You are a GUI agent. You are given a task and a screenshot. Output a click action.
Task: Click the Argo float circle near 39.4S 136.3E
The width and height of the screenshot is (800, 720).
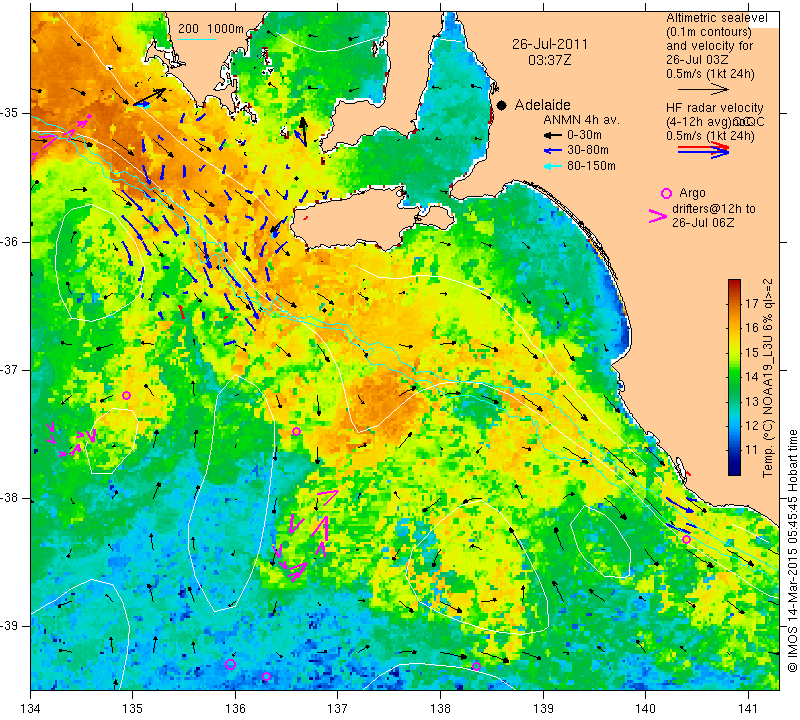[x=266, y=677]
